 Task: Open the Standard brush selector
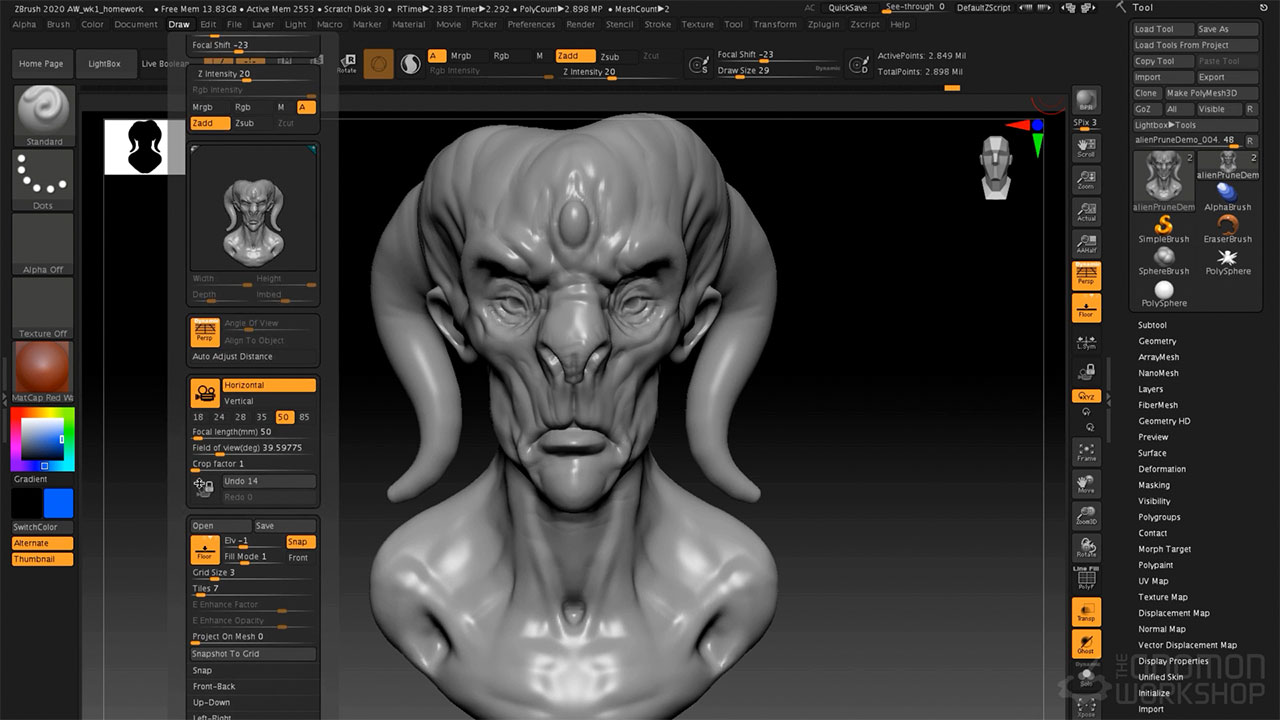[x=44, y=115]
